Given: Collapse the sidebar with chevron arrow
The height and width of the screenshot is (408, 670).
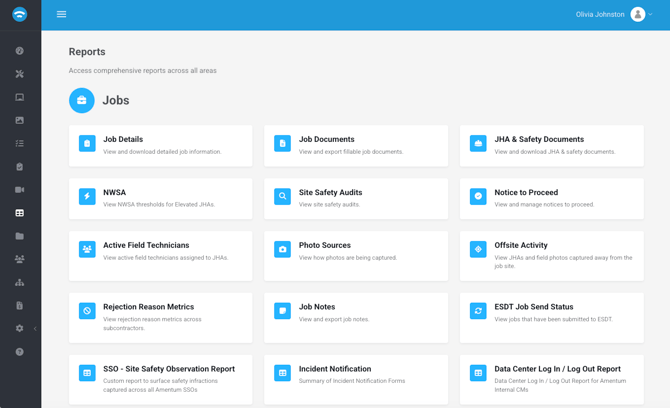Looking at the screenshot, I should click(x=35, y=329).
